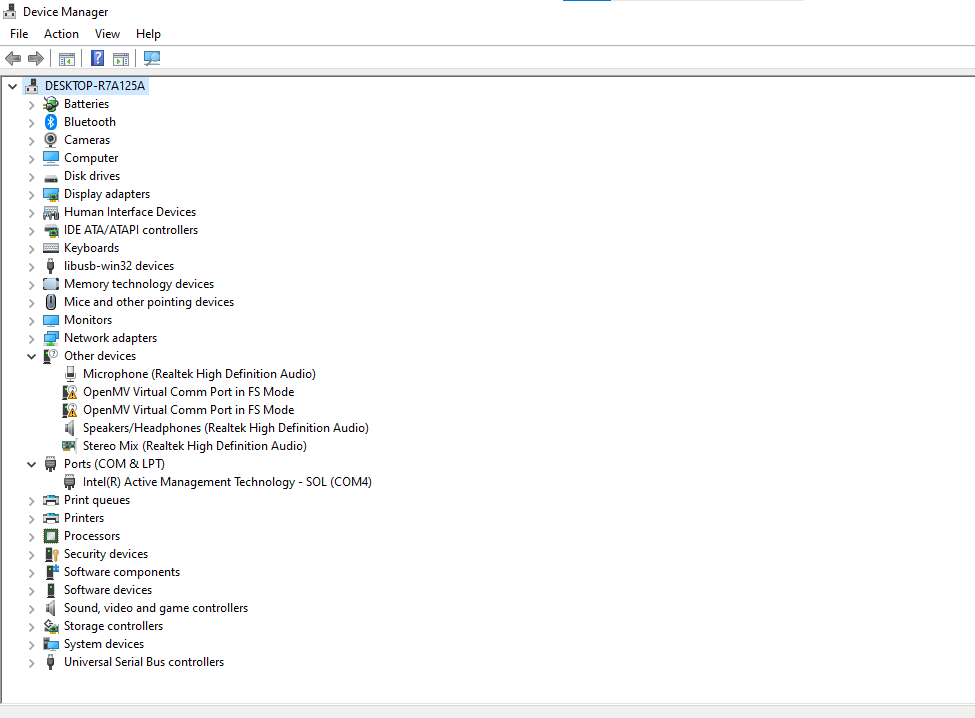Screen dimensions: 975x718
Task: Select the Network adapters label
Action: [x=110, y=338]
